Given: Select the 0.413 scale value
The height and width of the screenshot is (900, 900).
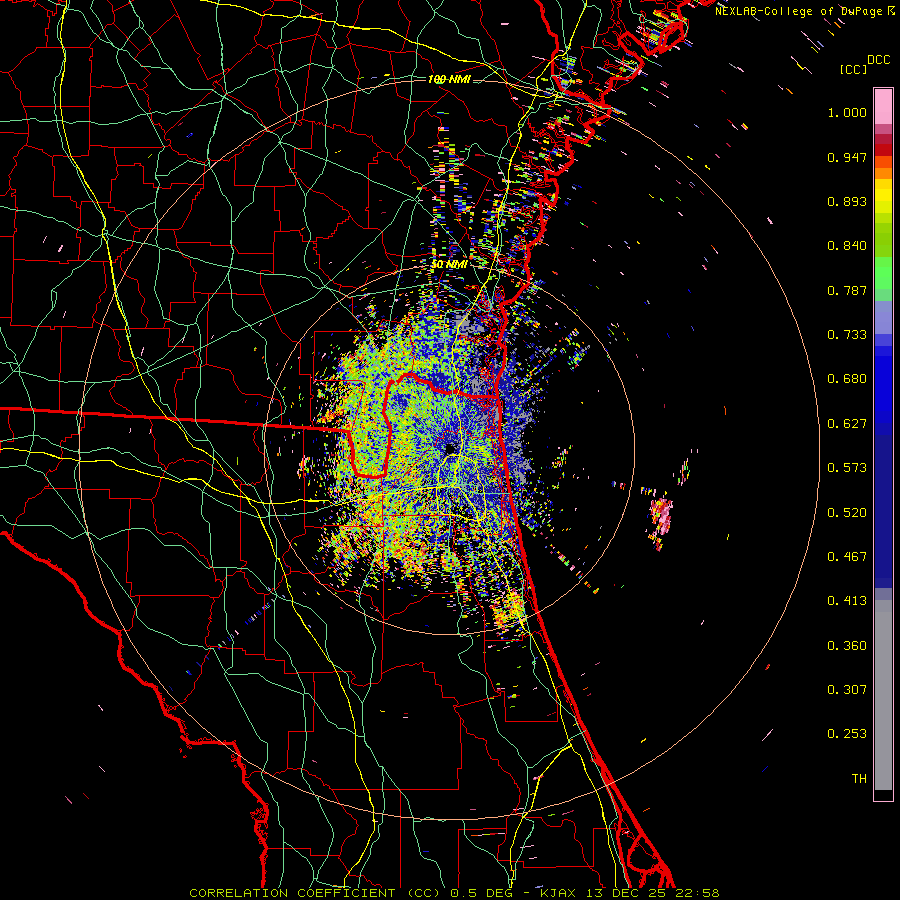Looking at the screenshot, I should click(x=847, y=601).
